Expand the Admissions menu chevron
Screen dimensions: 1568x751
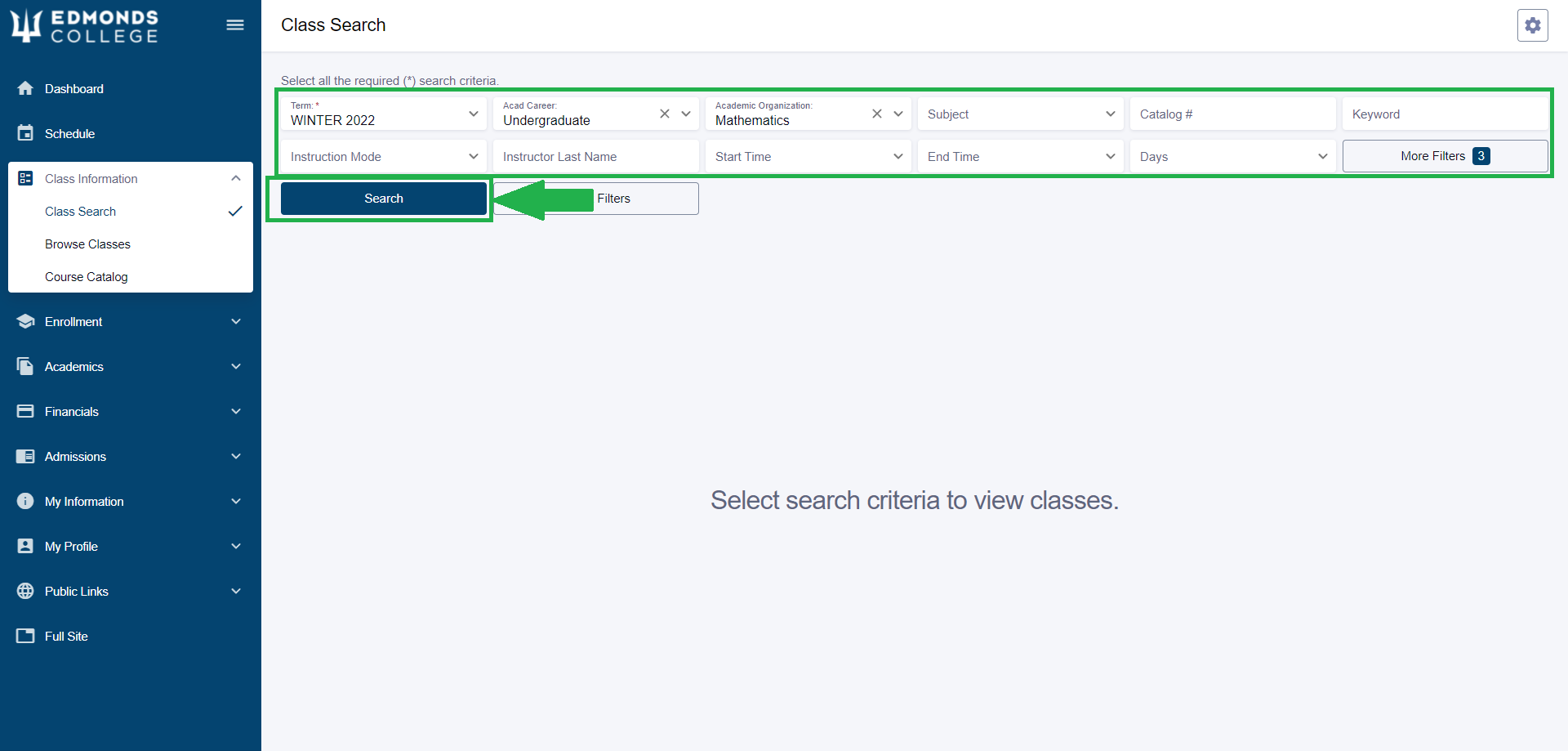[x=236, y=456]
